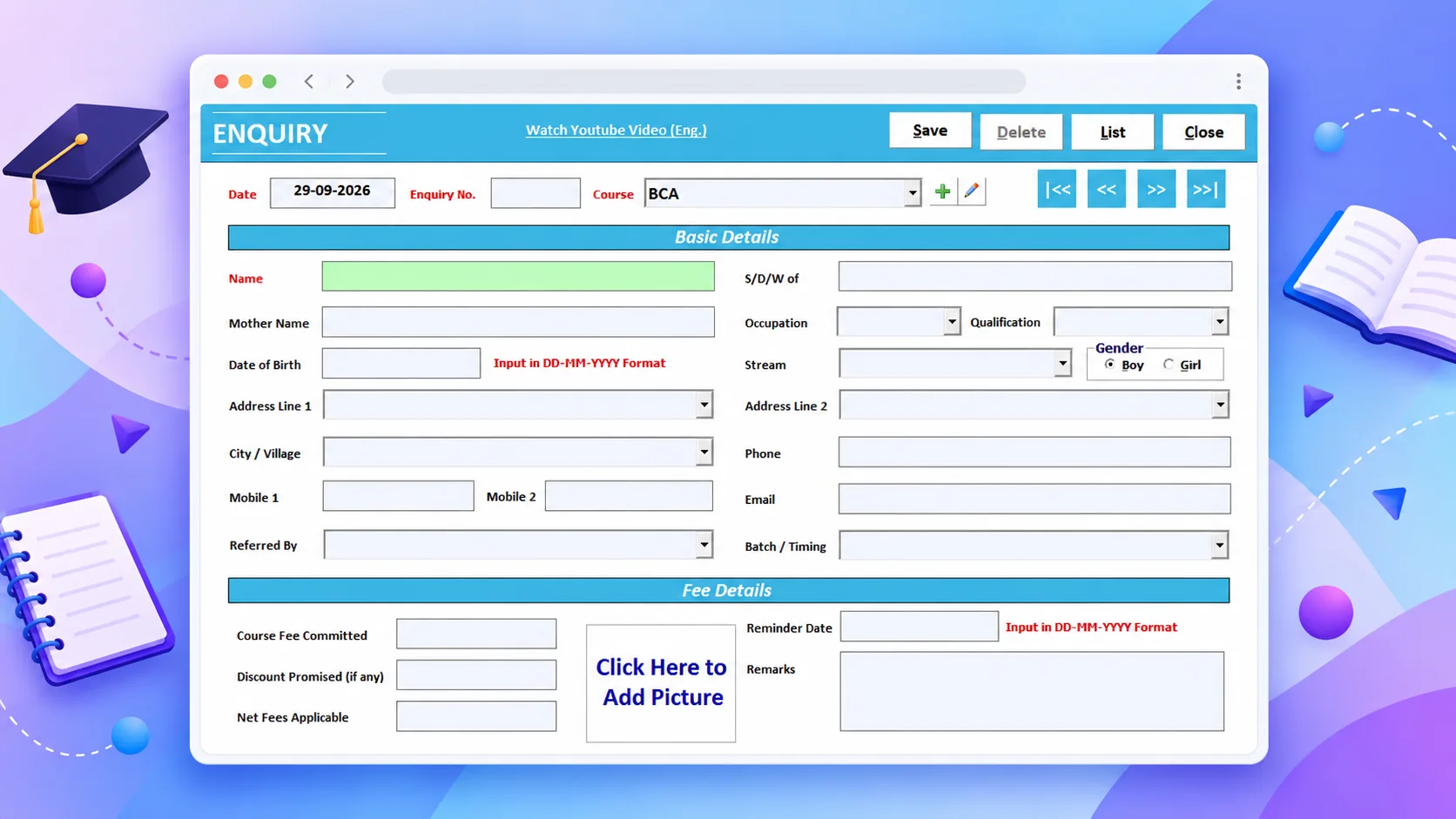Click the Mother Name input field
This screenshot has width=1456, height=819.
coord(518,322)
